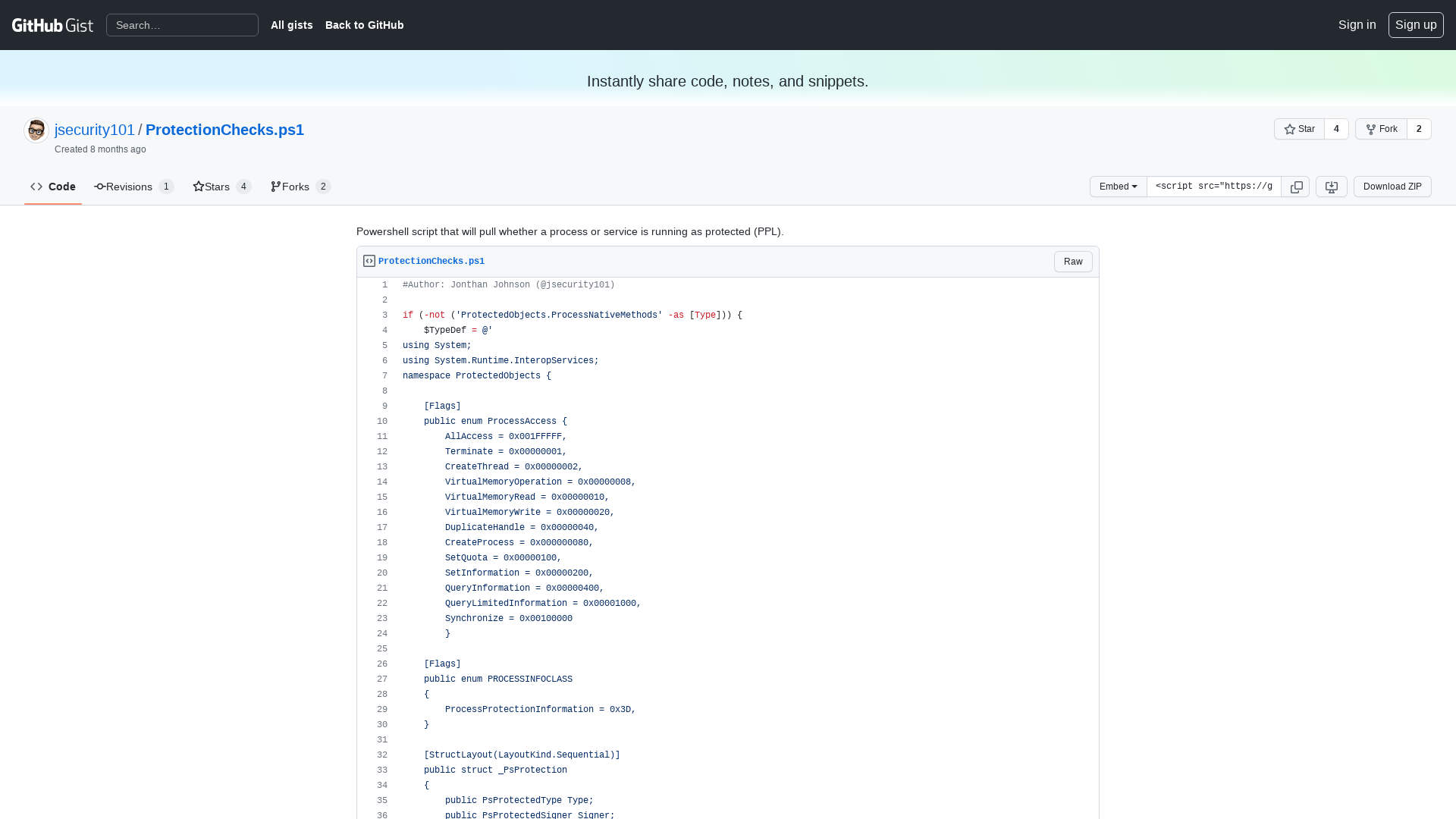Click the save to desktop icon button

tap(1331, 187)
